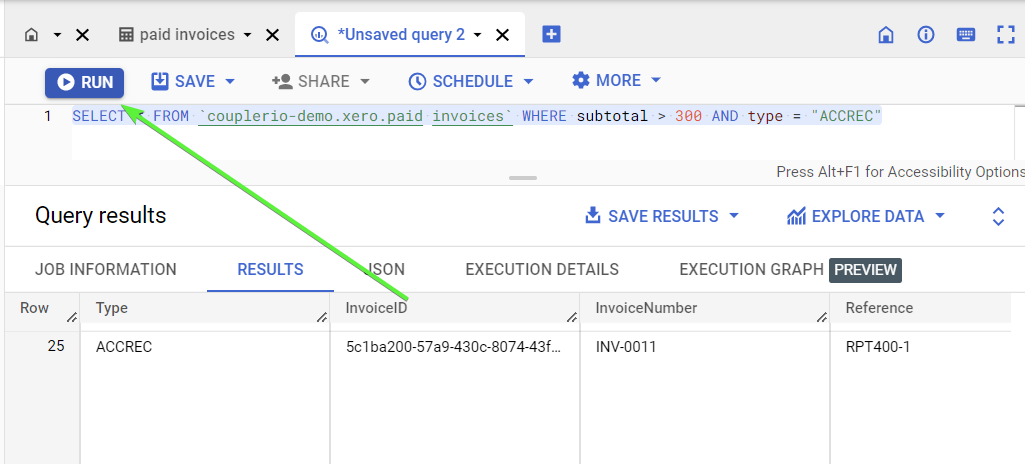Add a new query tab with plus icon
The image size is (1025, 464).
point(551,35)
